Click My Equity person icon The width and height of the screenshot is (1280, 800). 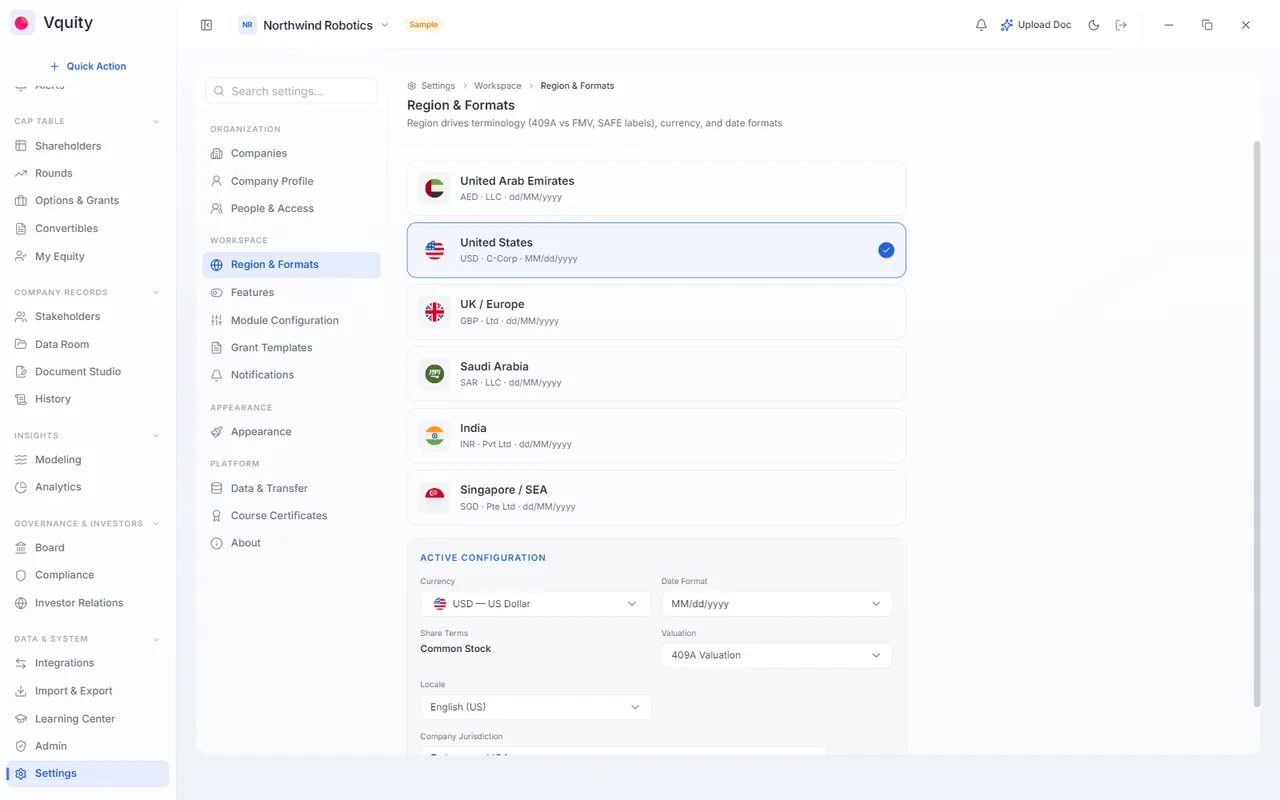point(21,256)
